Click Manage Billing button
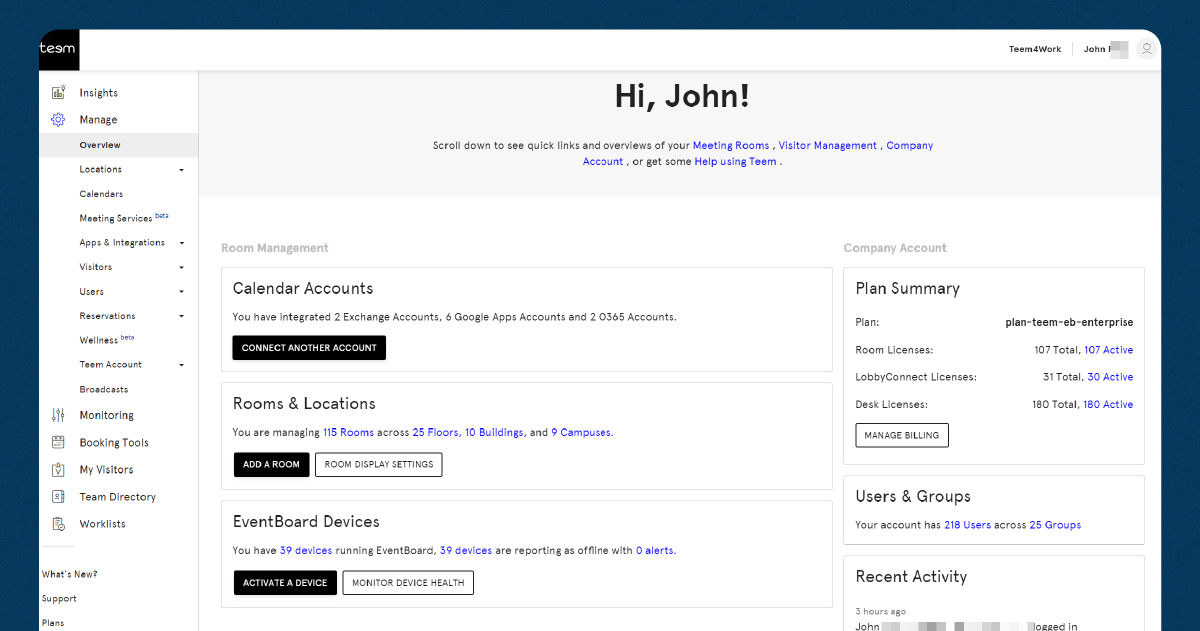This screenshot has height=631, width=1200. tap(902, 435)
